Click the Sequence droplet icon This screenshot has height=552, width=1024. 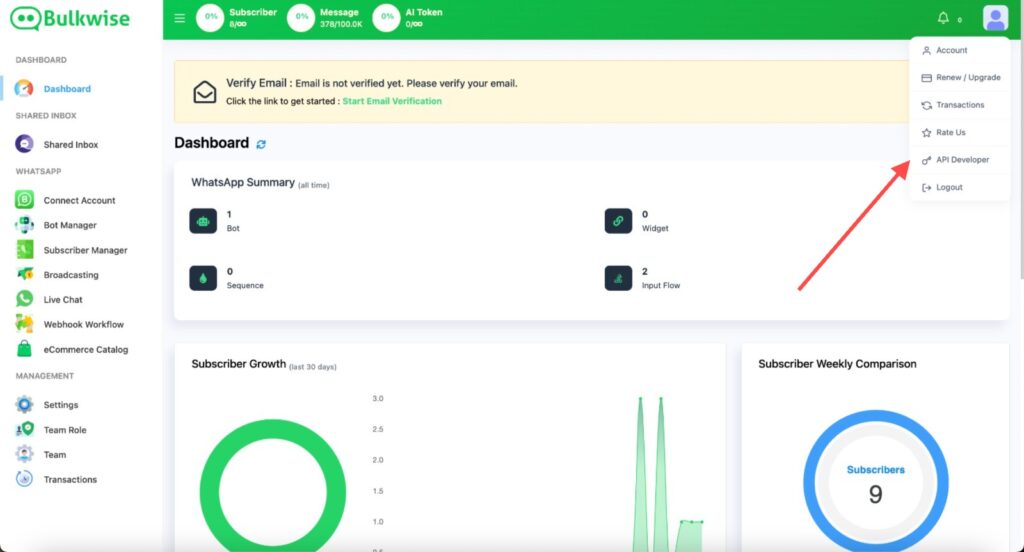coord(203,278)
